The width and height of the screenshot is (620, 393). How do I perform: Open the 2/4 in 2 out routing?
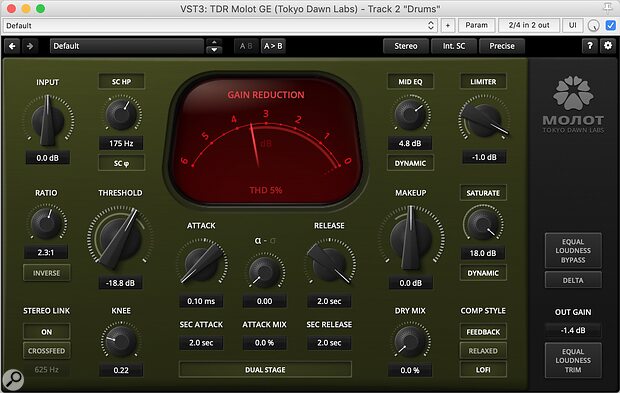coord(529,25)
